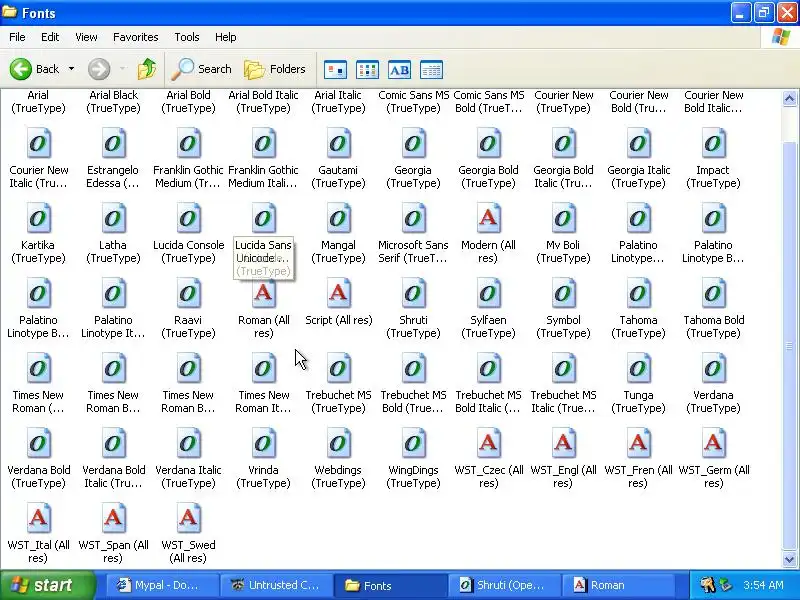Switch to Details view icon

[x=432, y=70]
